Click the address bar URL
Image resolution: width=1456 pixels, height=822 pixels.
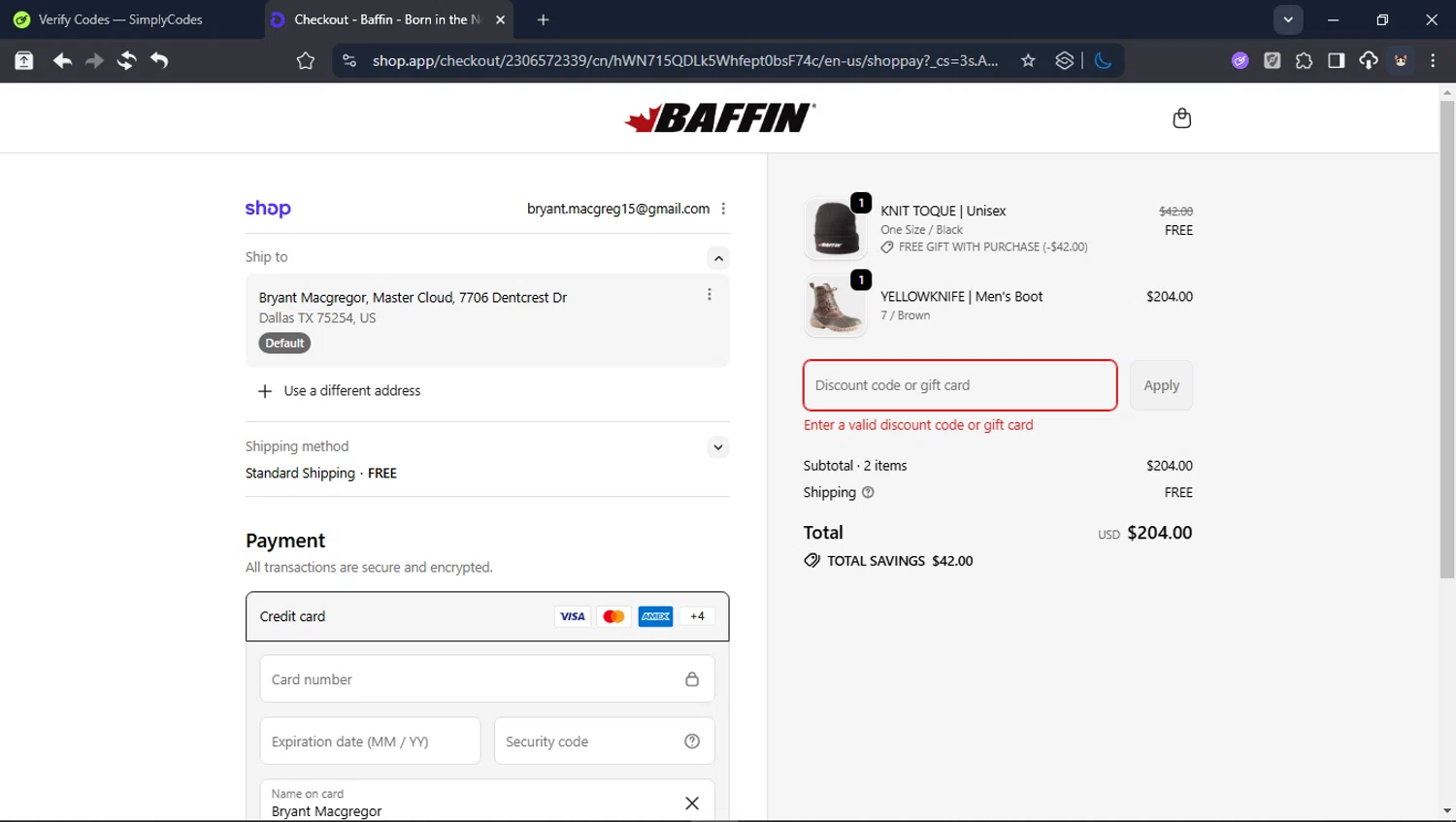click(685, 61)
